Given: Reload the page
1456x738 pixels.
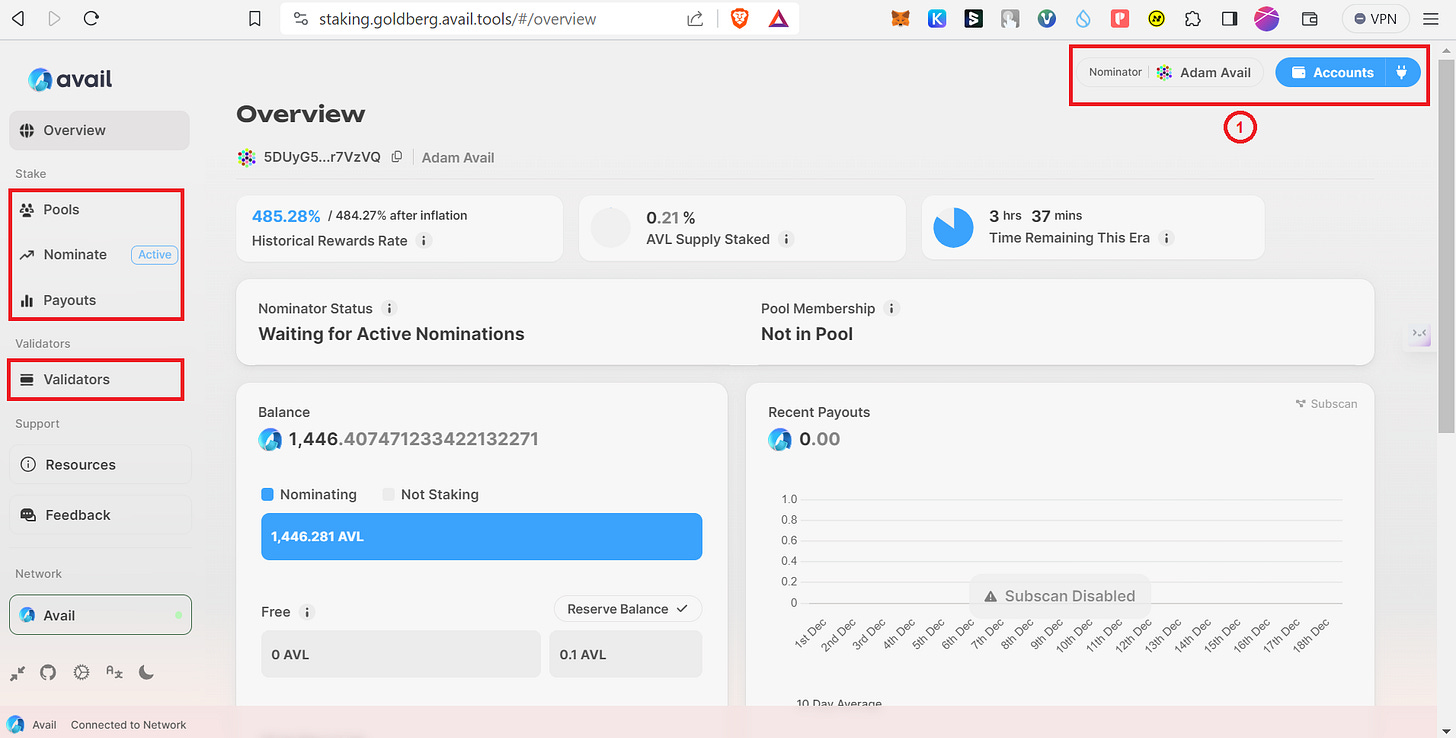Looking at the screenshot, I should pyautogui.click(x=91, y=18).
